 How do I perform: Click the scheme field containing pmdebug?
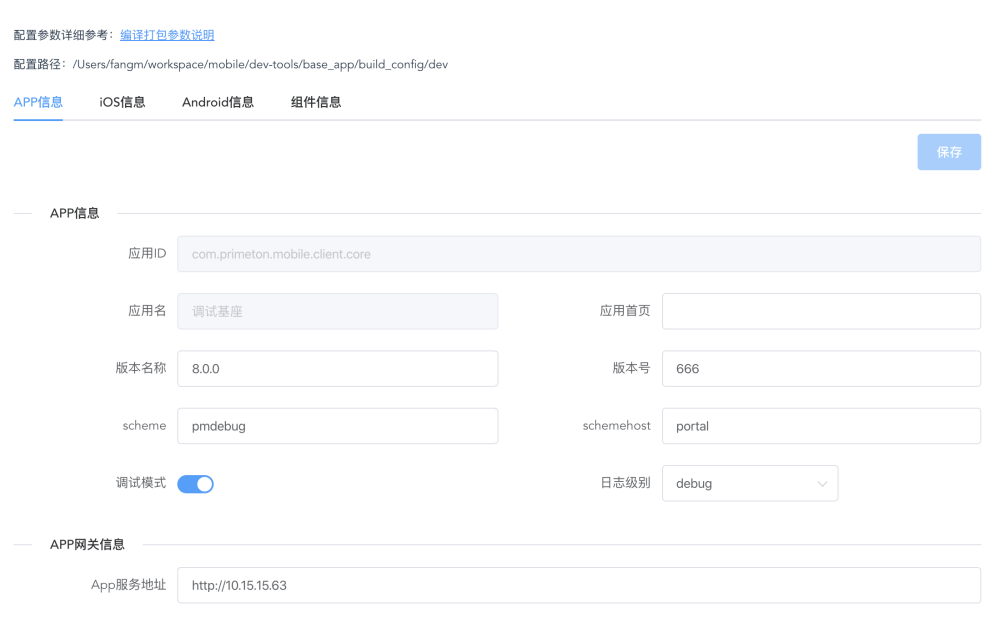(x=337, y=426)
